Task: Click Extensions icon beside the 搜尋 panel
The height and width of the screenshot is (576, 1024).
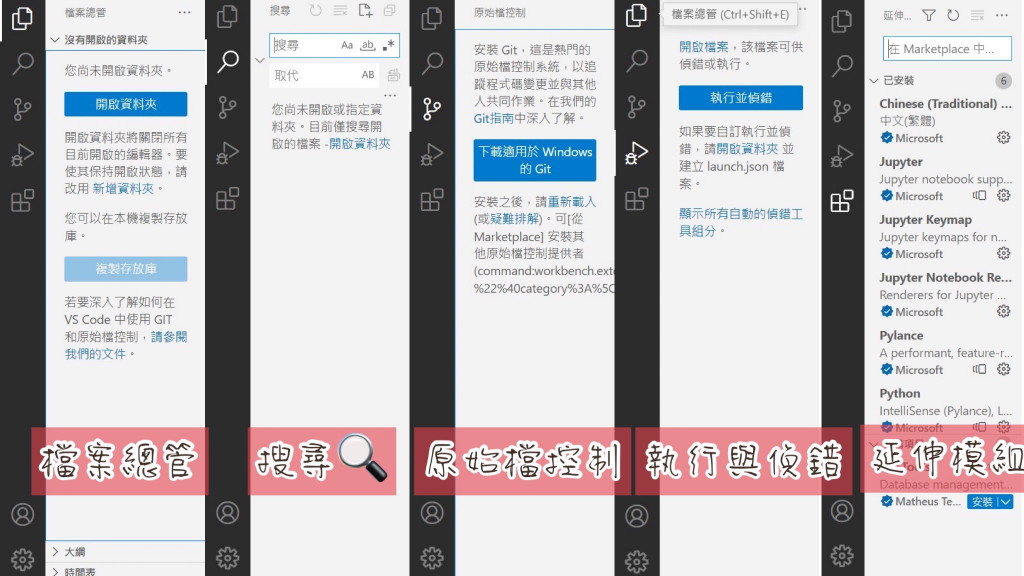Action: 227,199
